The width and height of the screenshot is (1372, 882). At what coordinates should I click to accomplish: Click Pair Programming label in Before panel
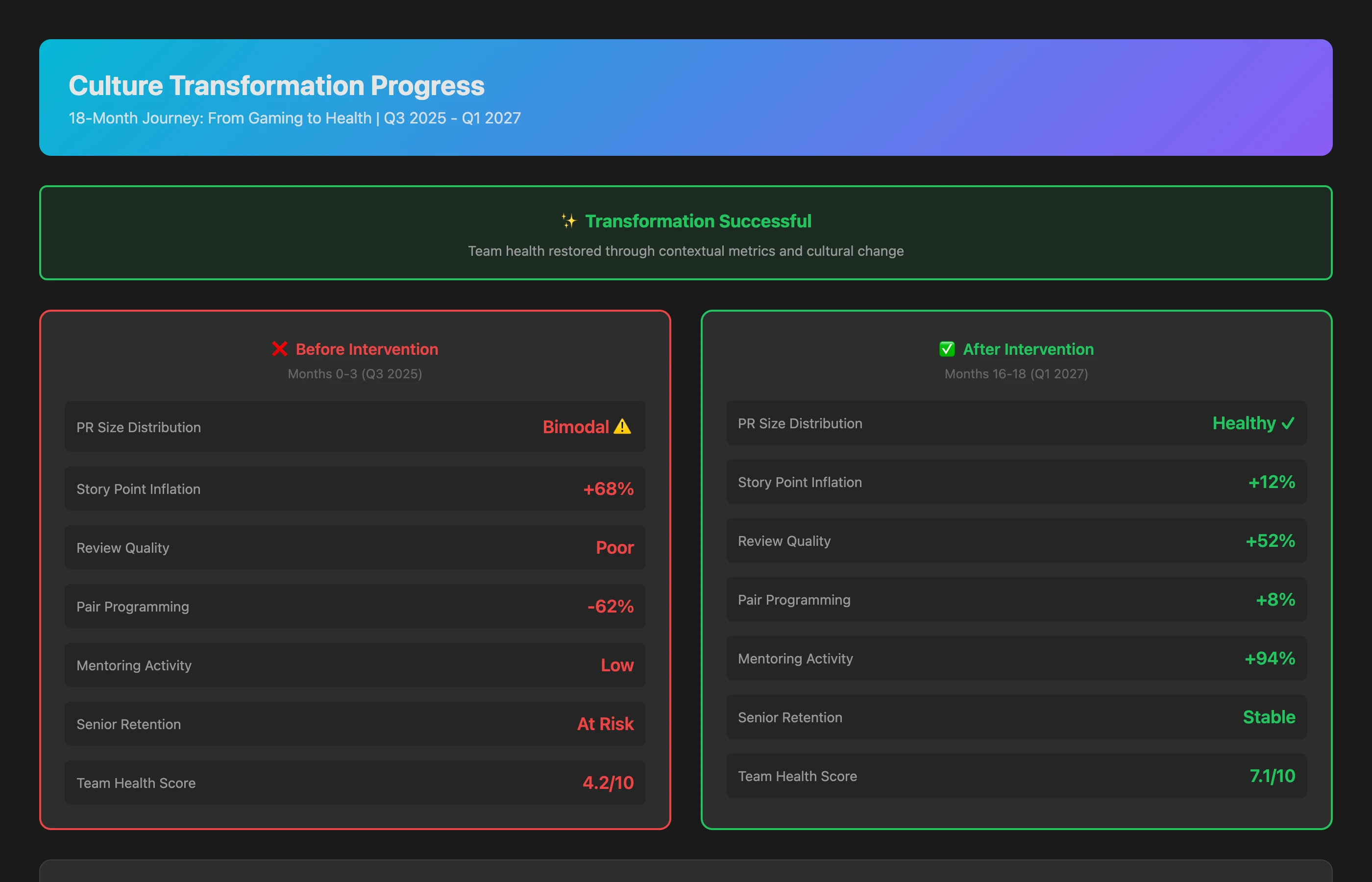pyautogui.click(x=132, y=607)
